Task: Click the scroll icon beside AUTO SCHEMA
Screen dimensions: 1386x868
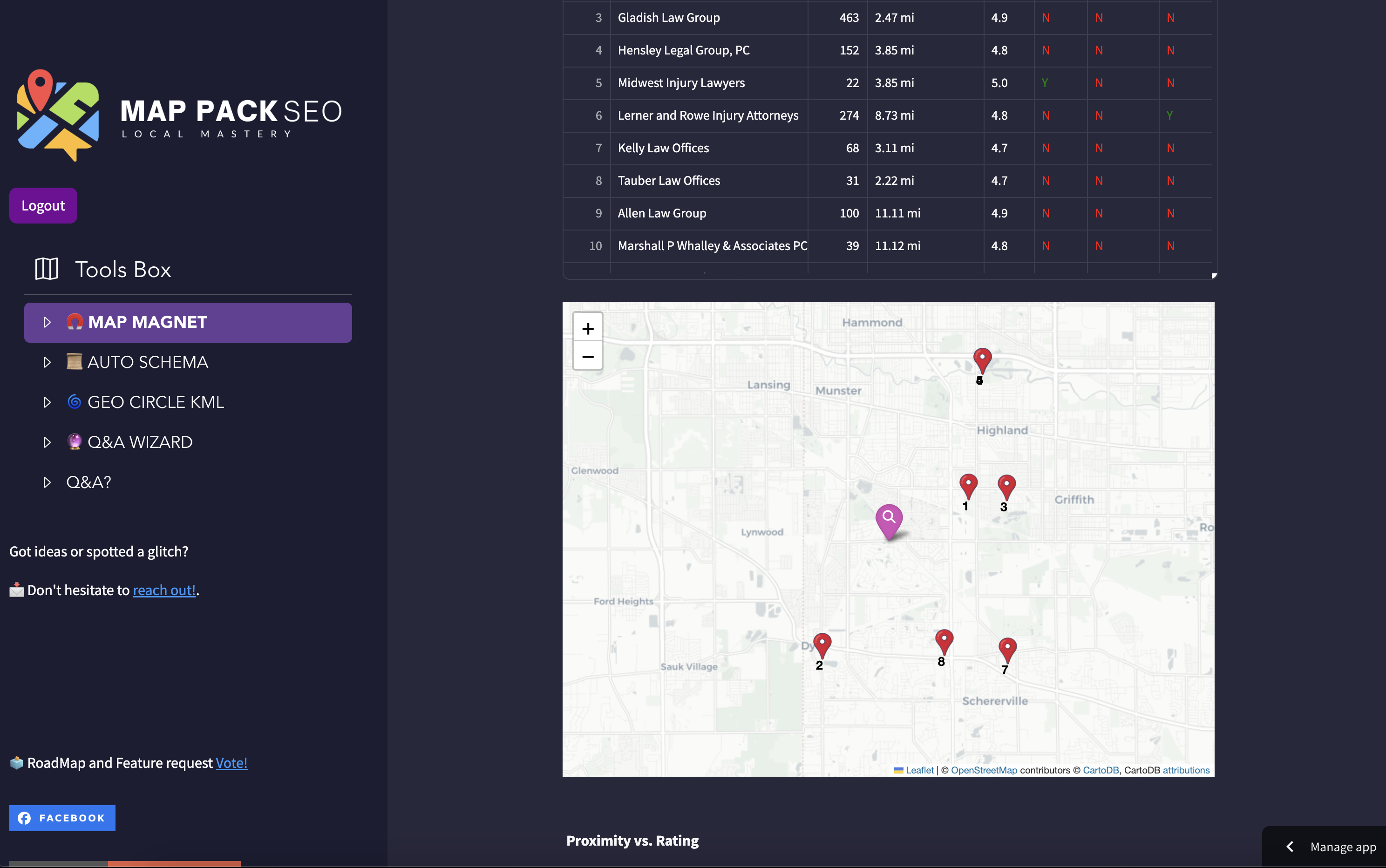Action: pos(74,362)
